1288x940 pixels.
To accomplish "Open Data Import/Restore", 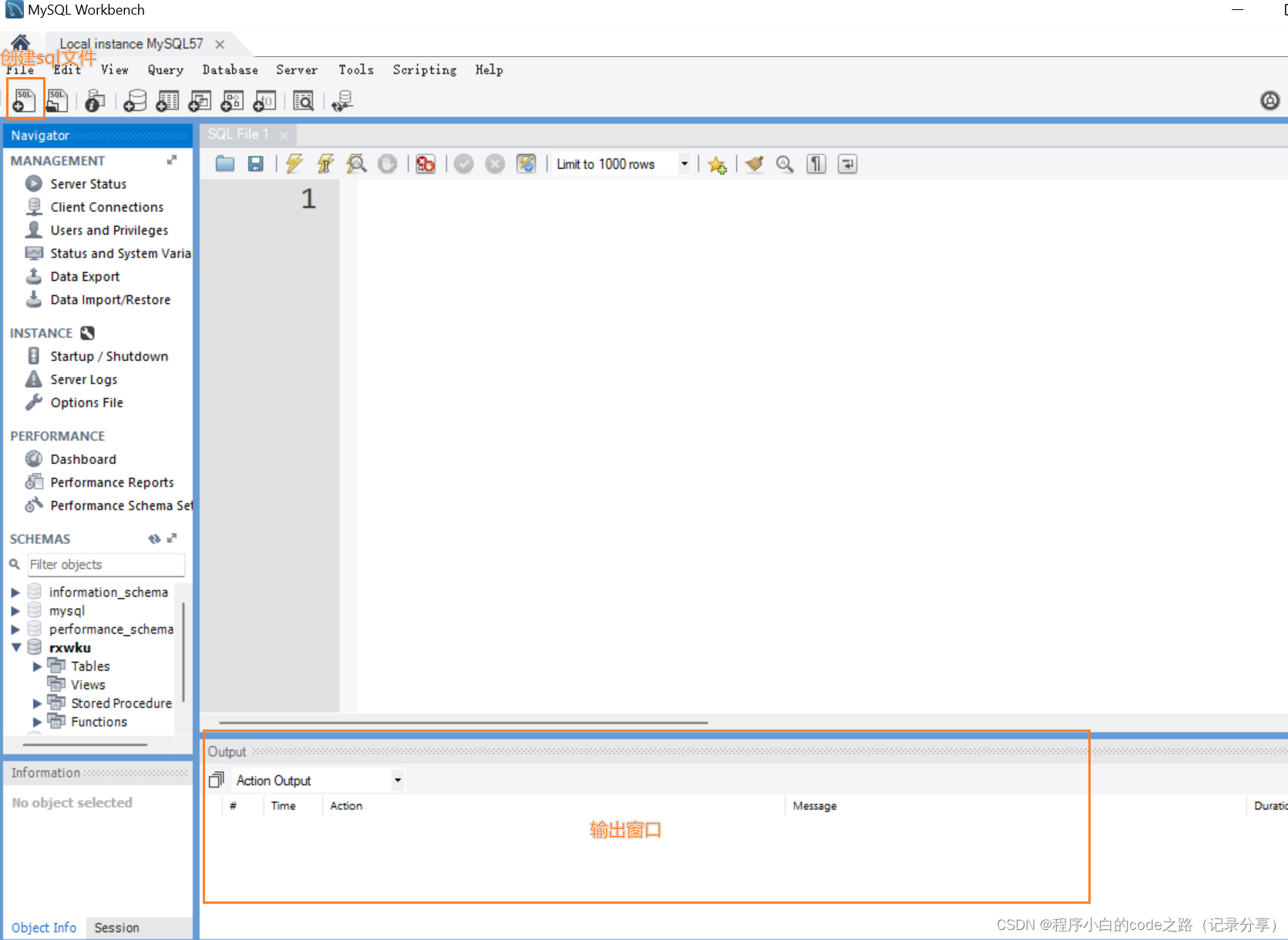I will click(111, 299).
